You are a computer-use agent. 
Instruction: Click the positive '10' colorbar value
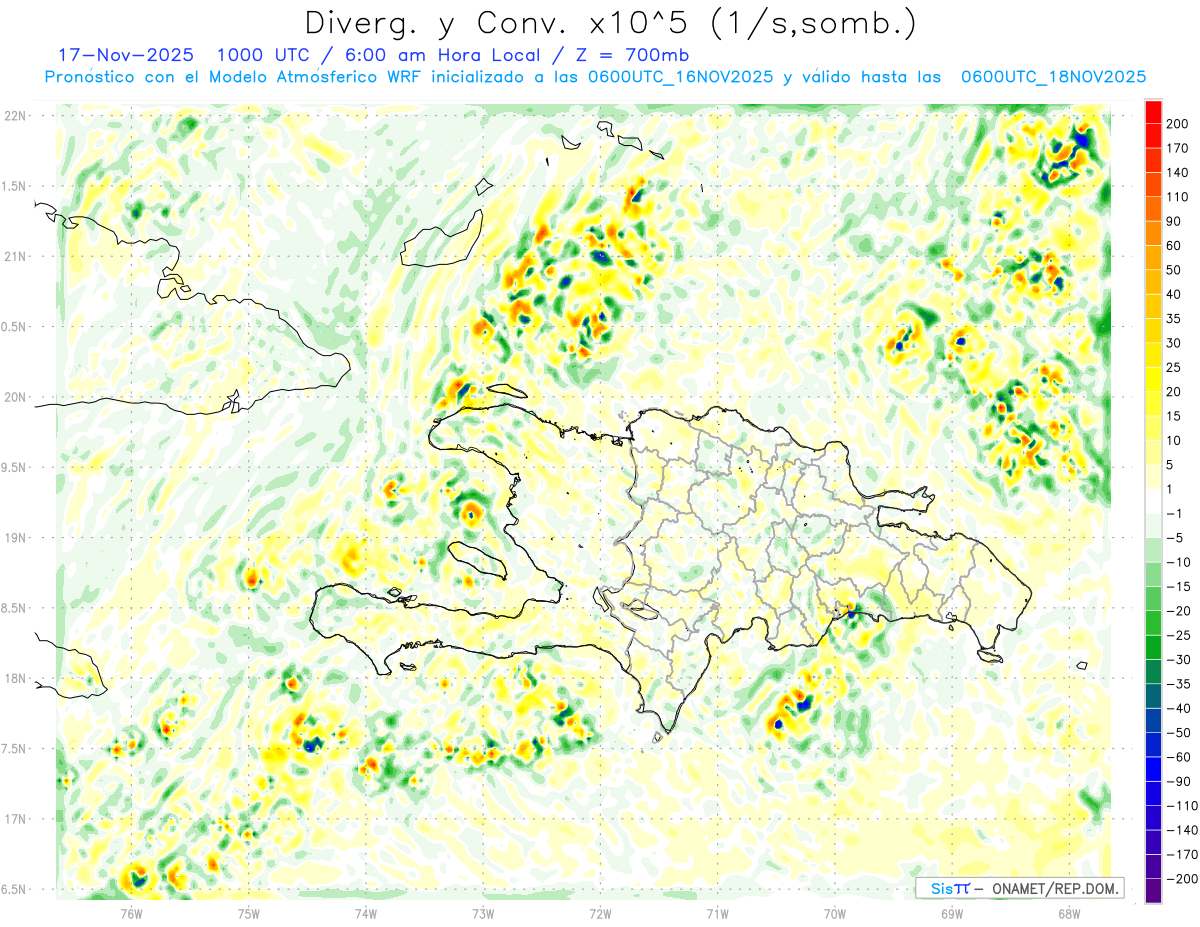point(1174,440)
